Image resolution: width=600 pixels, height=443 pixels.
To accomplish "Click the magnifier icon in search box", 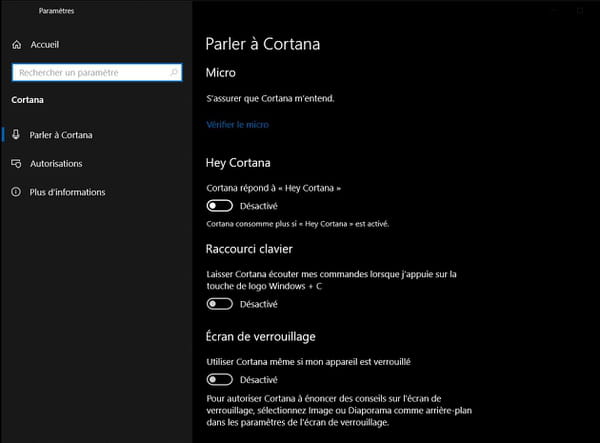I will (x=173, y=72).
